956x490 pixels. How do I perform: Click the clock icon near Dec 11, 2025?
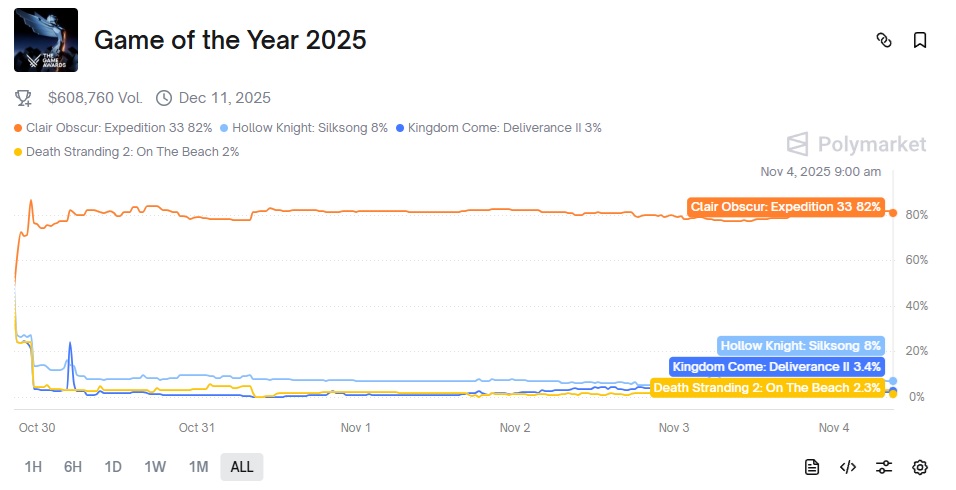164,98
